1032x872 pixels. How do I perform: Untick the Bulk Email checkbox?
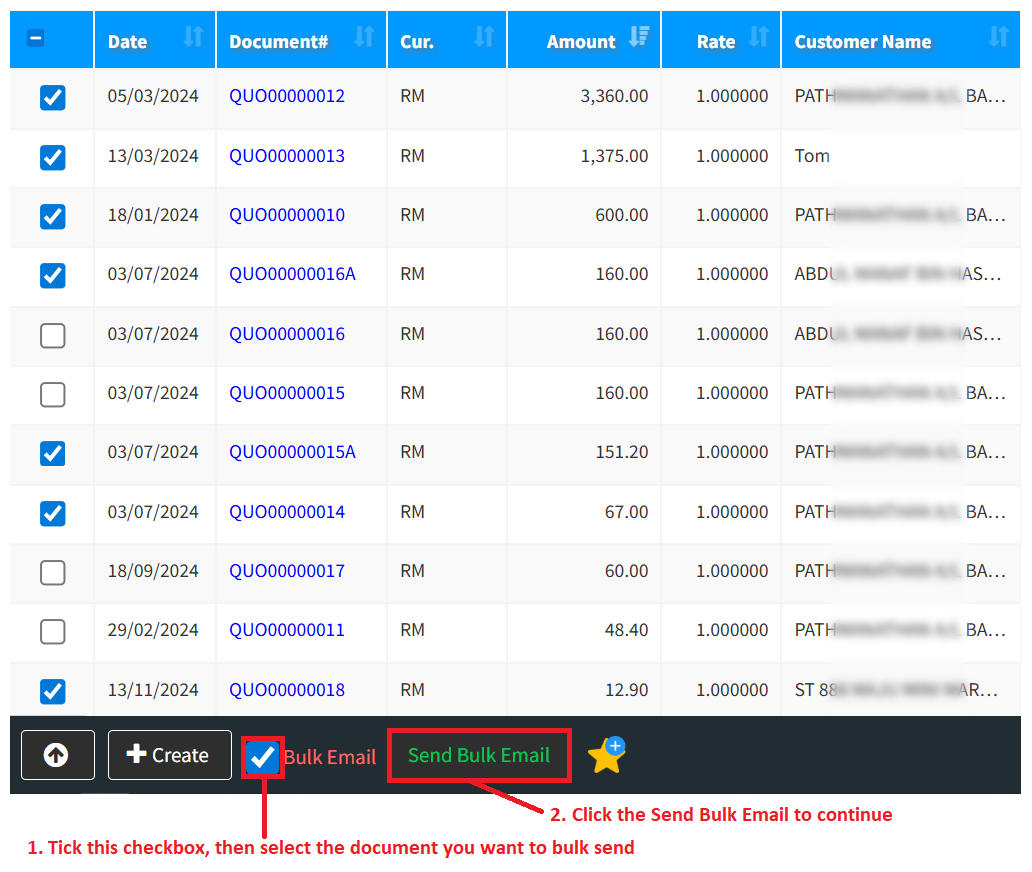pyautogui.click(x=263, y=757)
